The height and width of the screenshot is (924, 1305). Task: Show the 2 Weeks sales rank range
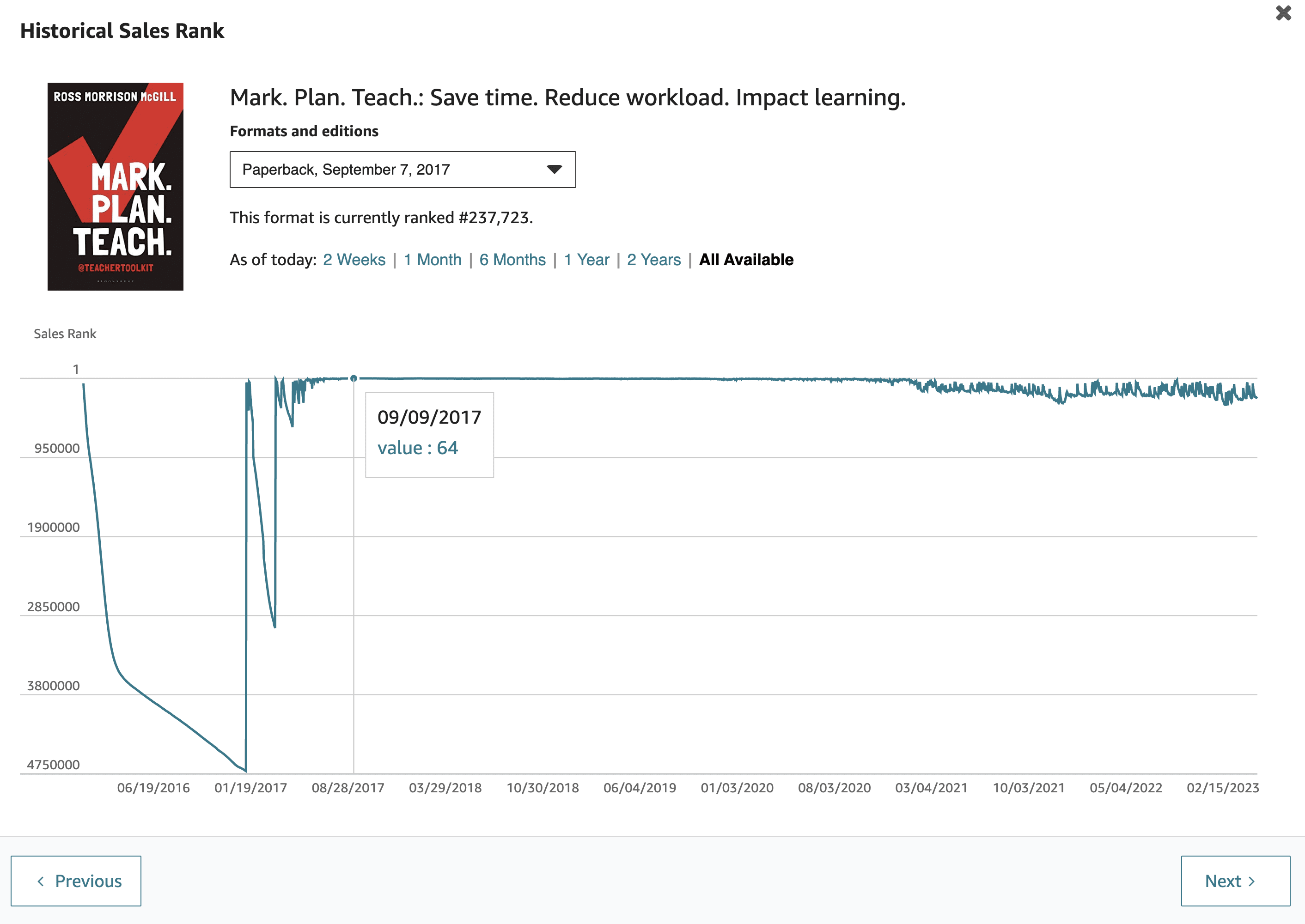click(354, 260)
